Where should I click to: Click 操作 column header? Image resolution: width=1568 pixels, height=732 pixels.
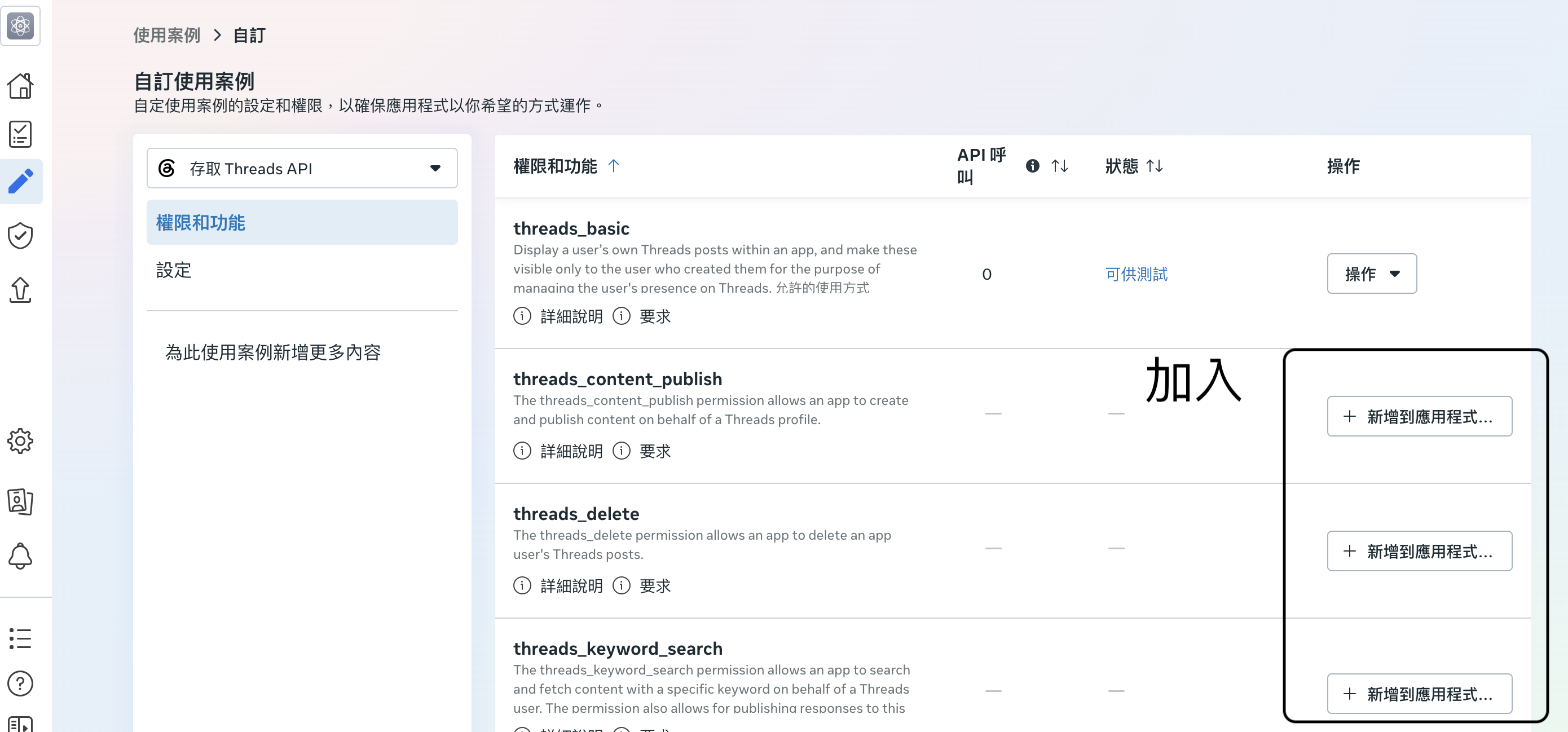click(x=1344, y=165)
